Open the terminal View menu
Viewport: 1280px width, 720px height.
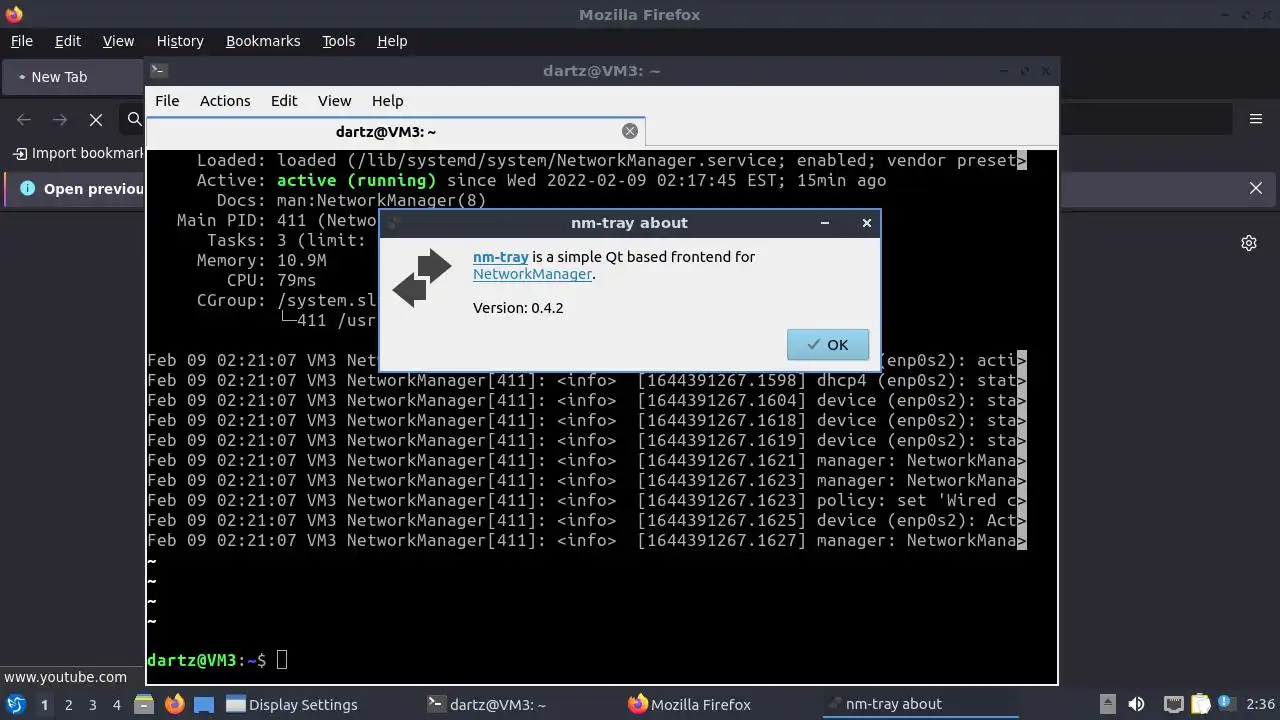click(334, 101)
